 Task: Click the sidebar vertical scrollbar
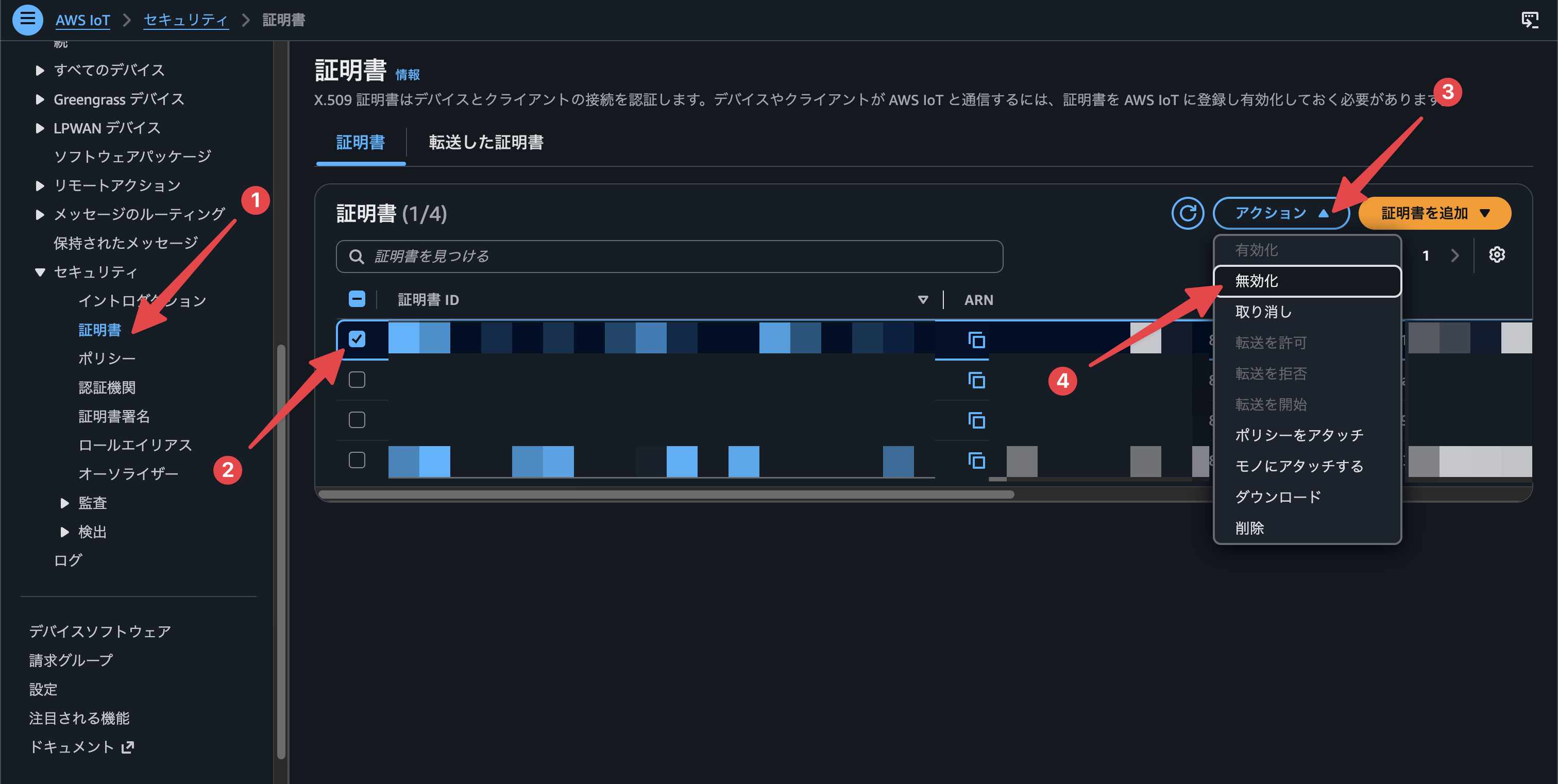(280, 551)
